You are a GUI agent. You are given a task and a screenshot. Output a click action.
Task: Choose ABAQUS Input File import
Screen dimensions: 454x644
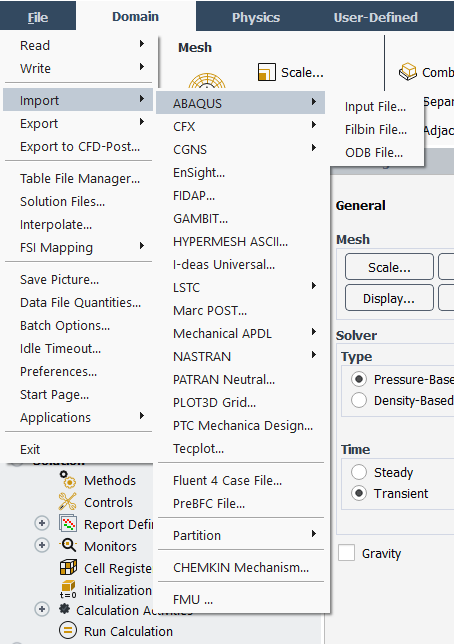click(376, 107)
